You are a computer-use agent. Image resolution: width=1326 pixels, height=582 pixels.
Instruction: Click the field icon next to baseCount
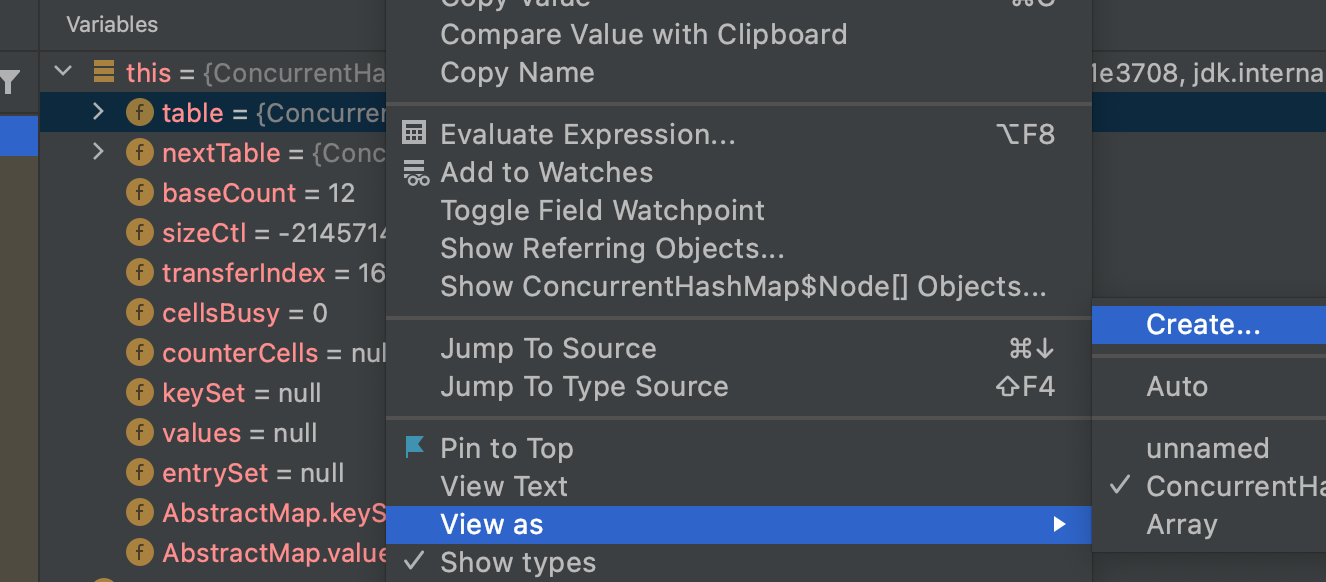click(139, 193)
